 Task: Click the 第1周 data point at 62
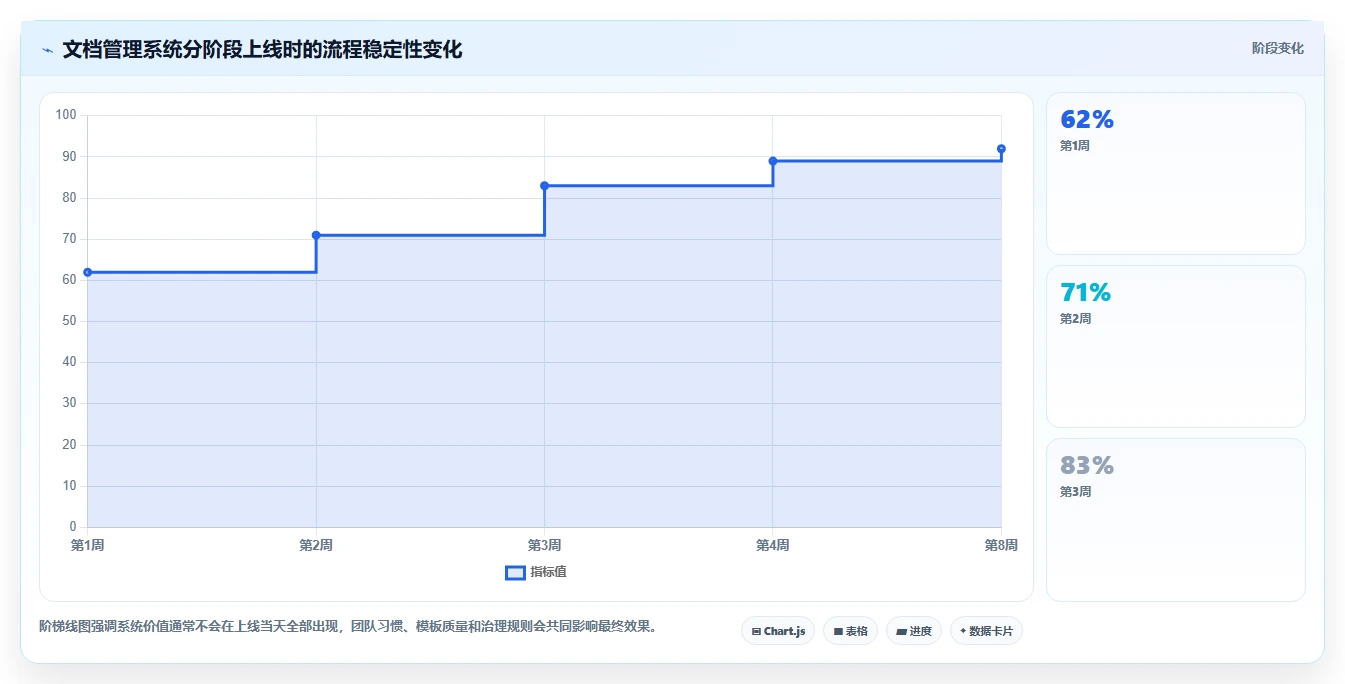click(88, 272)
